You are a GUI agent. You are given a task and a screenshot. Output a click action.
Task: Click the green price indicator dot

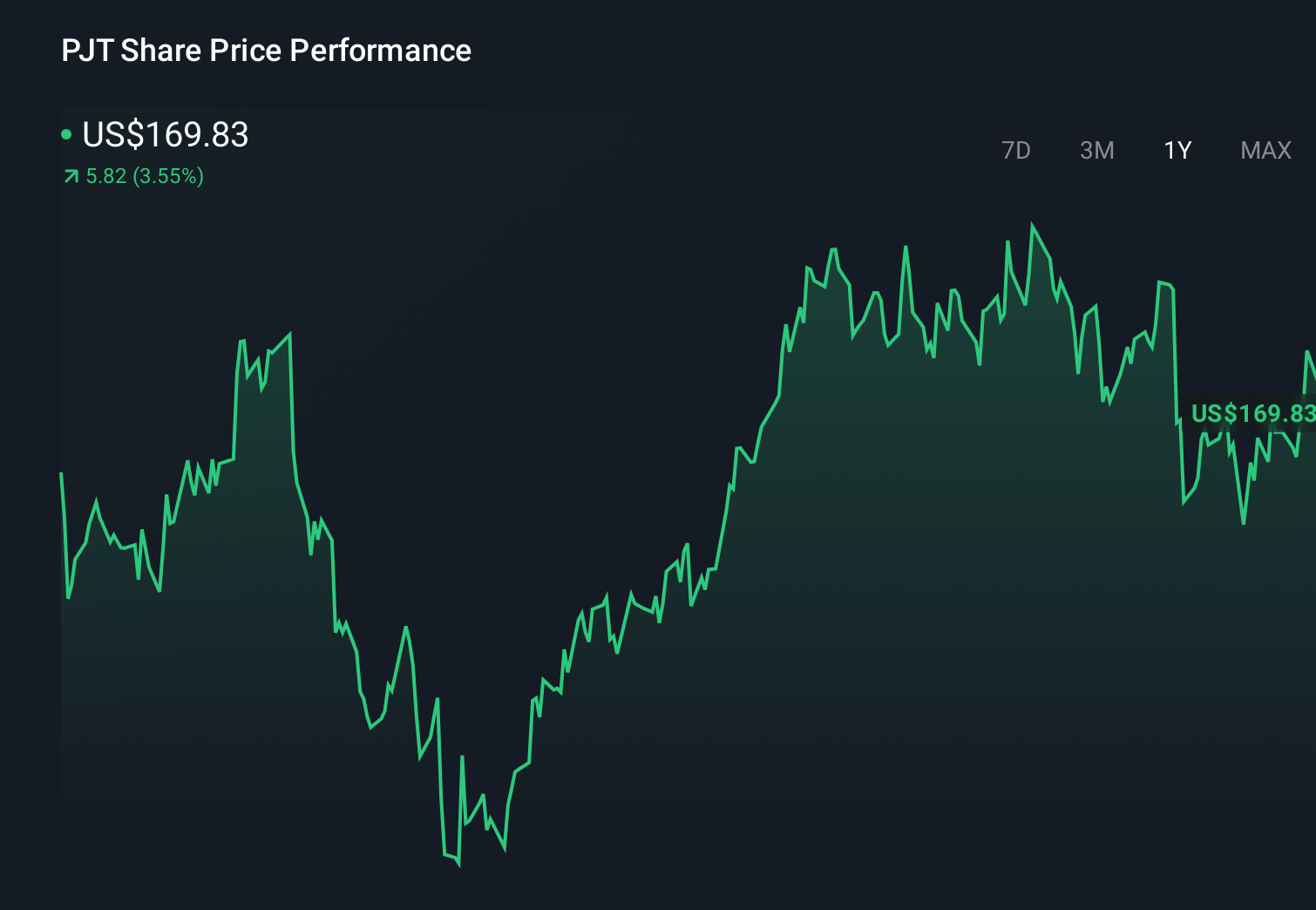point(67,134)
